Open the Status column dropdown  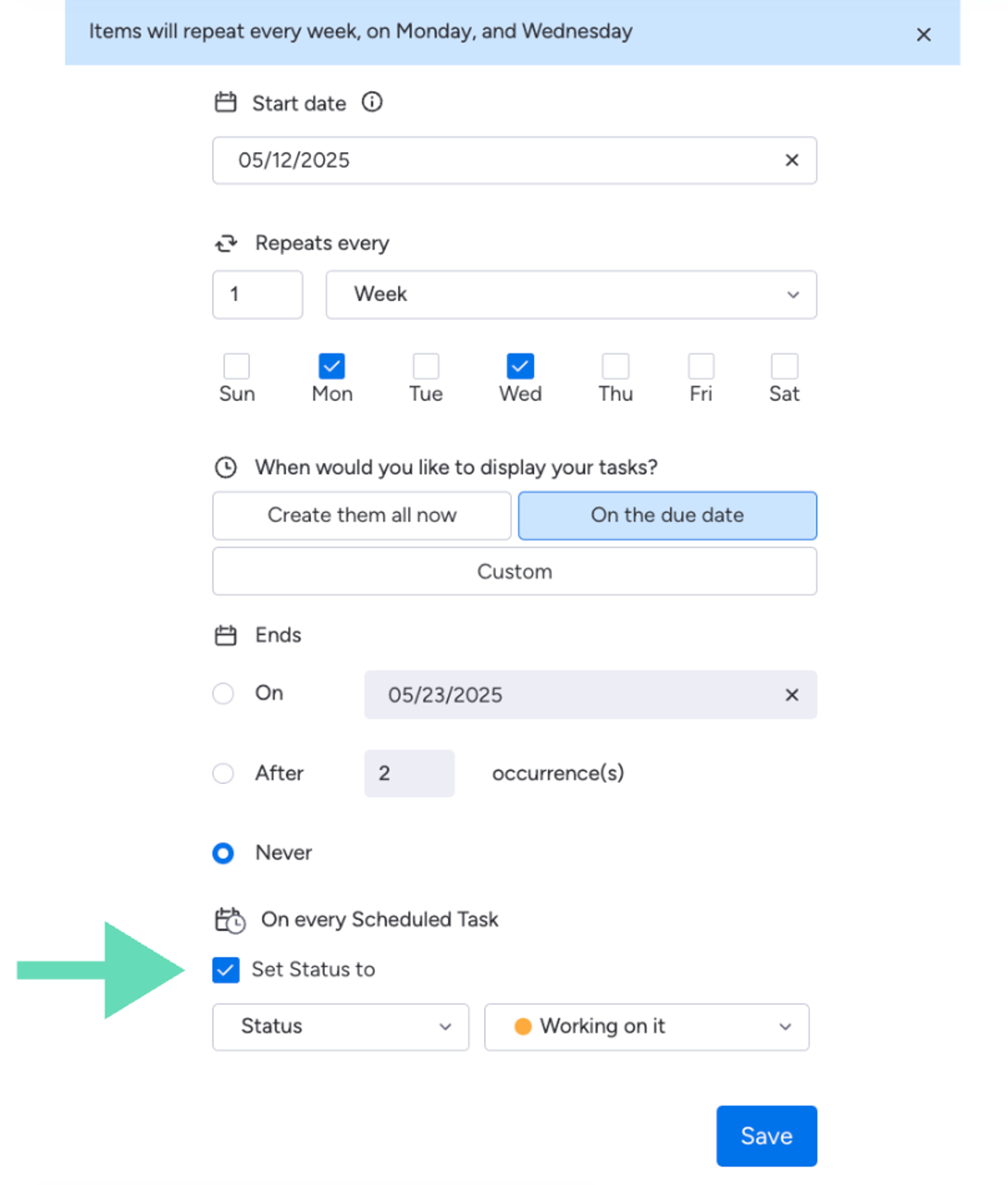coord(341,1027)
